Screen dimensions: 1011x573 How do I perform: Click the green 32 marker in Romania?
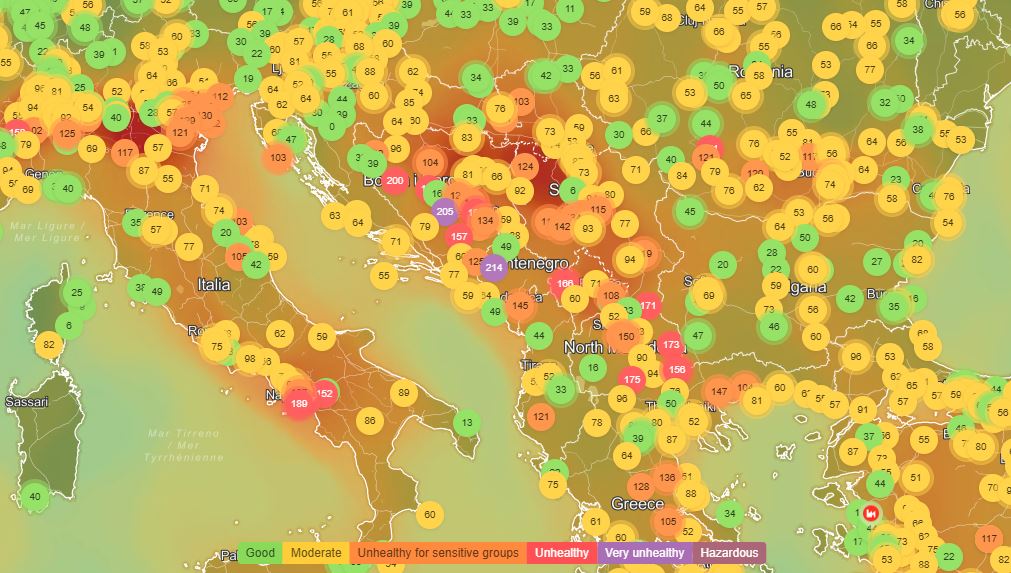coord(885,102)
